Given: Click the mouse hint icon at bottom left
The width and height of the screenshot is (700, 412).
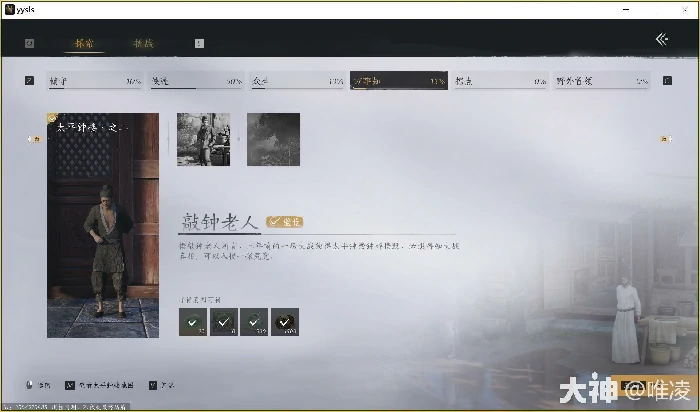Looking at the screenshot, I should click(x=29, y=384).
